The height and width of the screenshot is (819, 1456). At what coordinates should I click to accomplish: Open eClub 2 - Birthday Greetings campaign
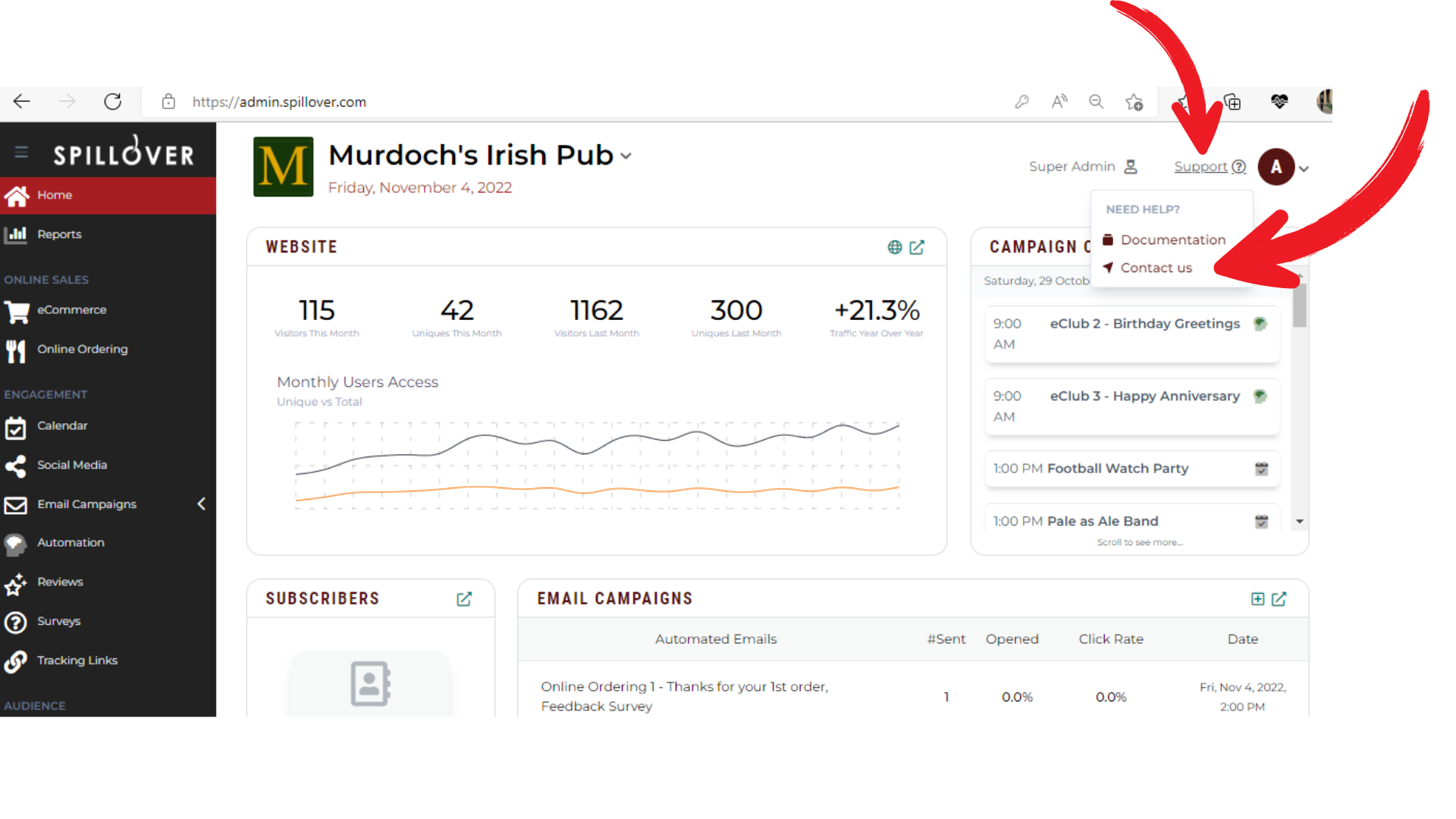1132,334
